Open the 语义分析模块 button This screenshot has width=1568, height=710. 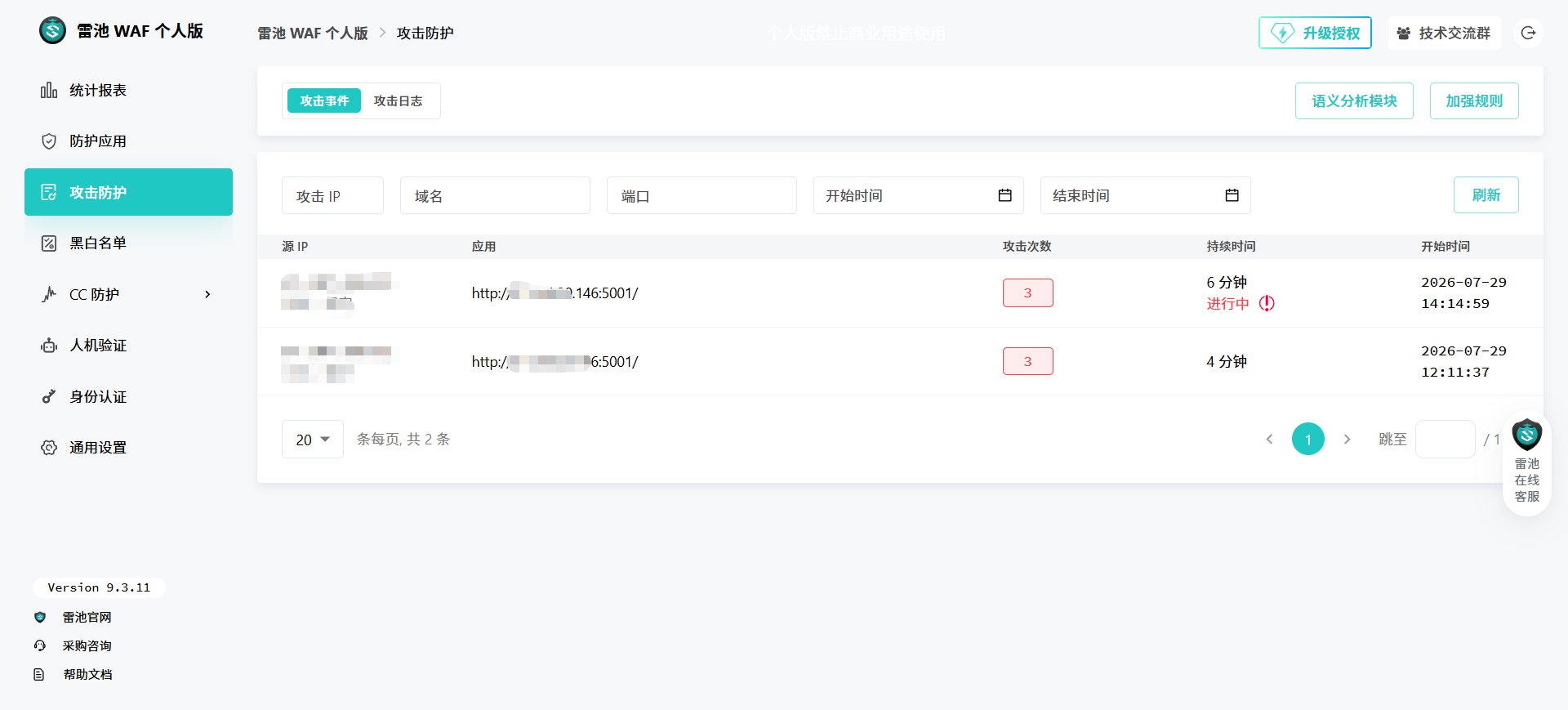(x=1354, y=100)
